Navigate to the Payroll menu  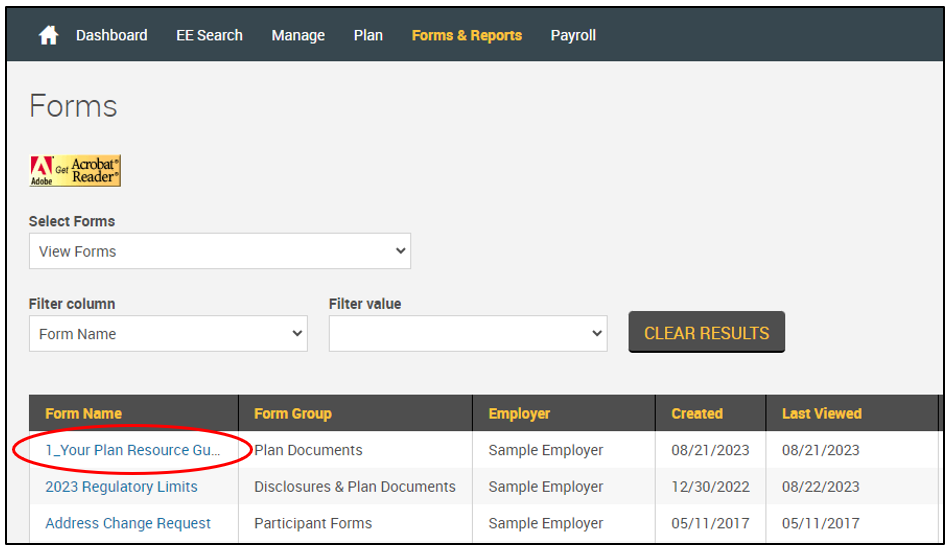[x=573, y=35]
